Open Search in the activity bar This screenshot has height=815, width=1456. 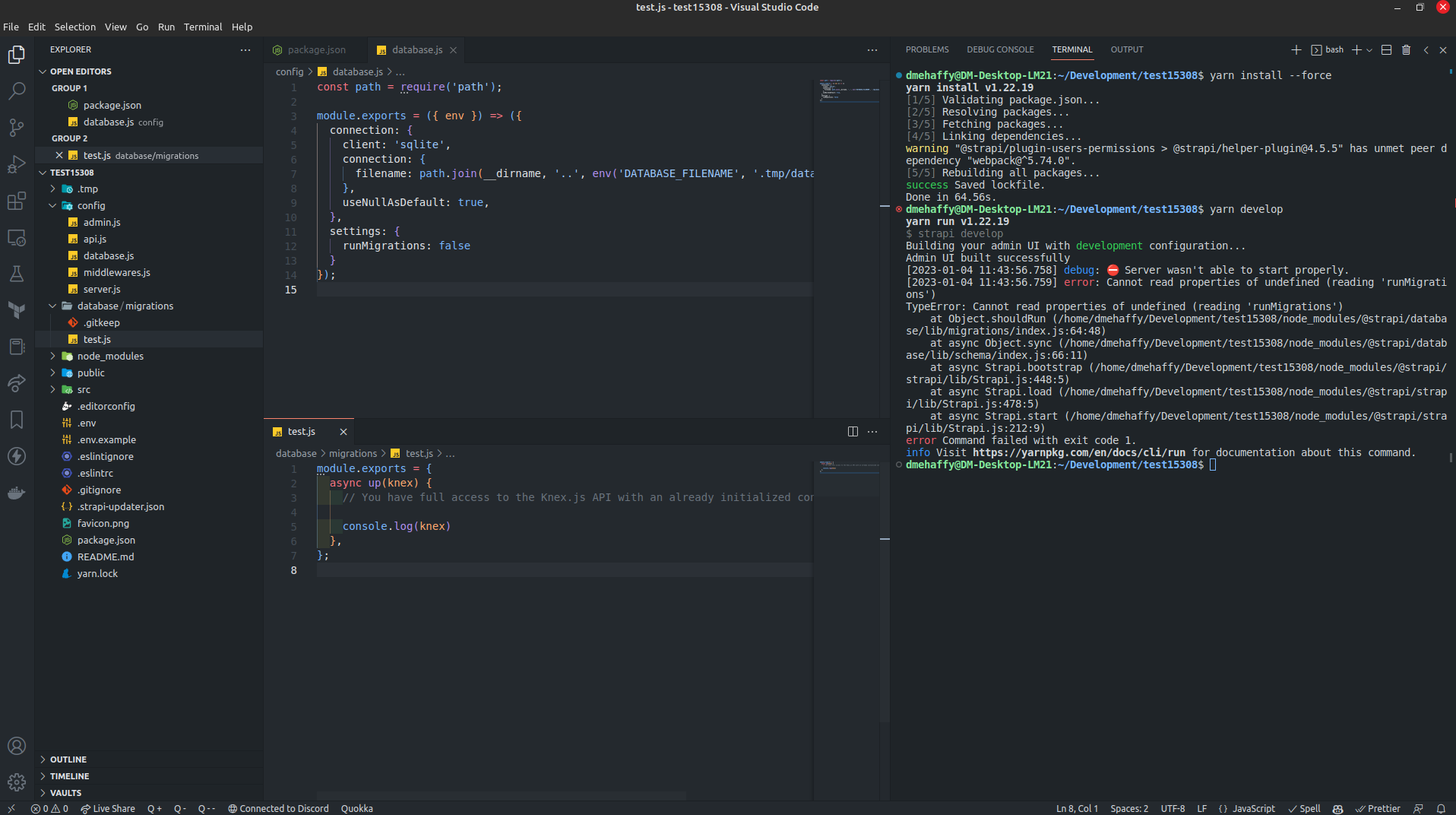[x=16, y=91]
